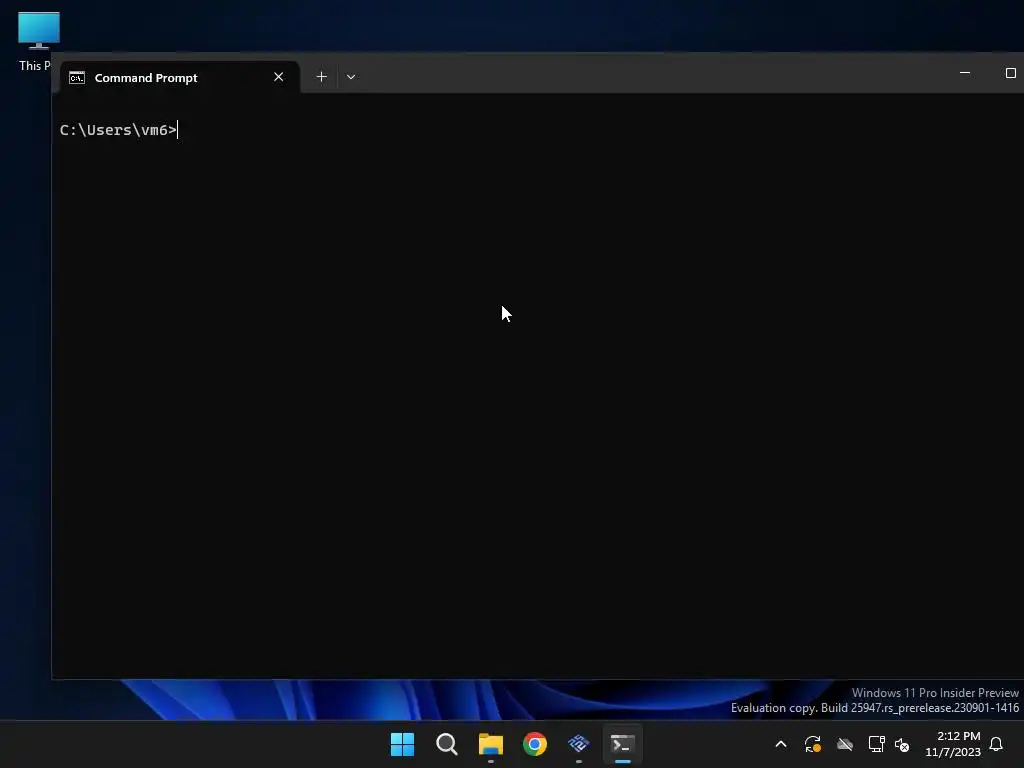Image resolution: width=1024 pixels, height=768 pixels.
Task: Open clock showing 2:12 PM
Action: click(953, 744)
